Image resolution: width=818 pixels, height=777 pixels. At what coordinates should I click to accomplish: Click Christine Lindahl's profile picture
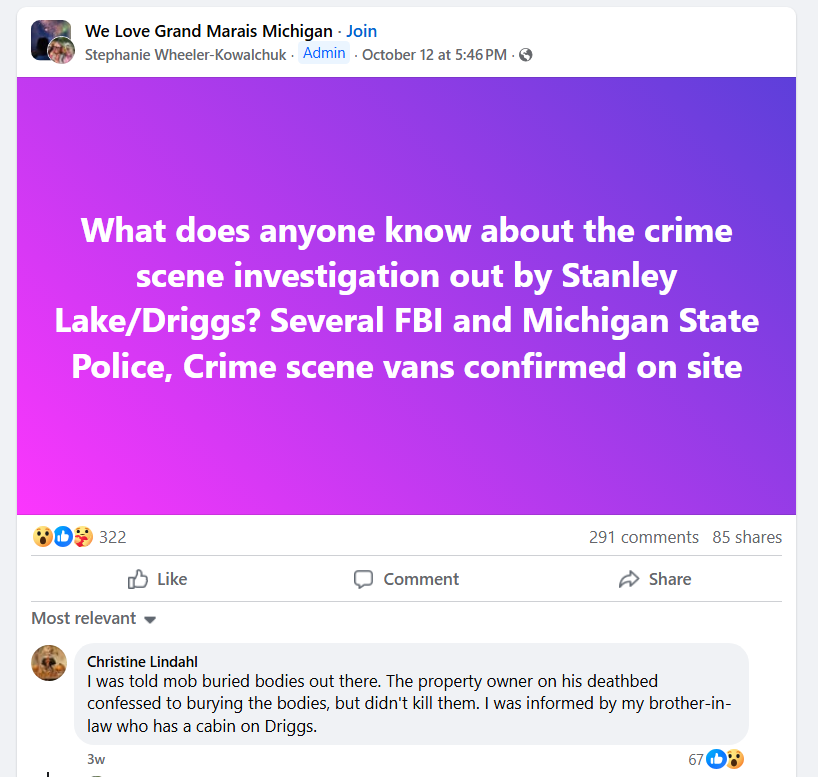click(49, 663)
